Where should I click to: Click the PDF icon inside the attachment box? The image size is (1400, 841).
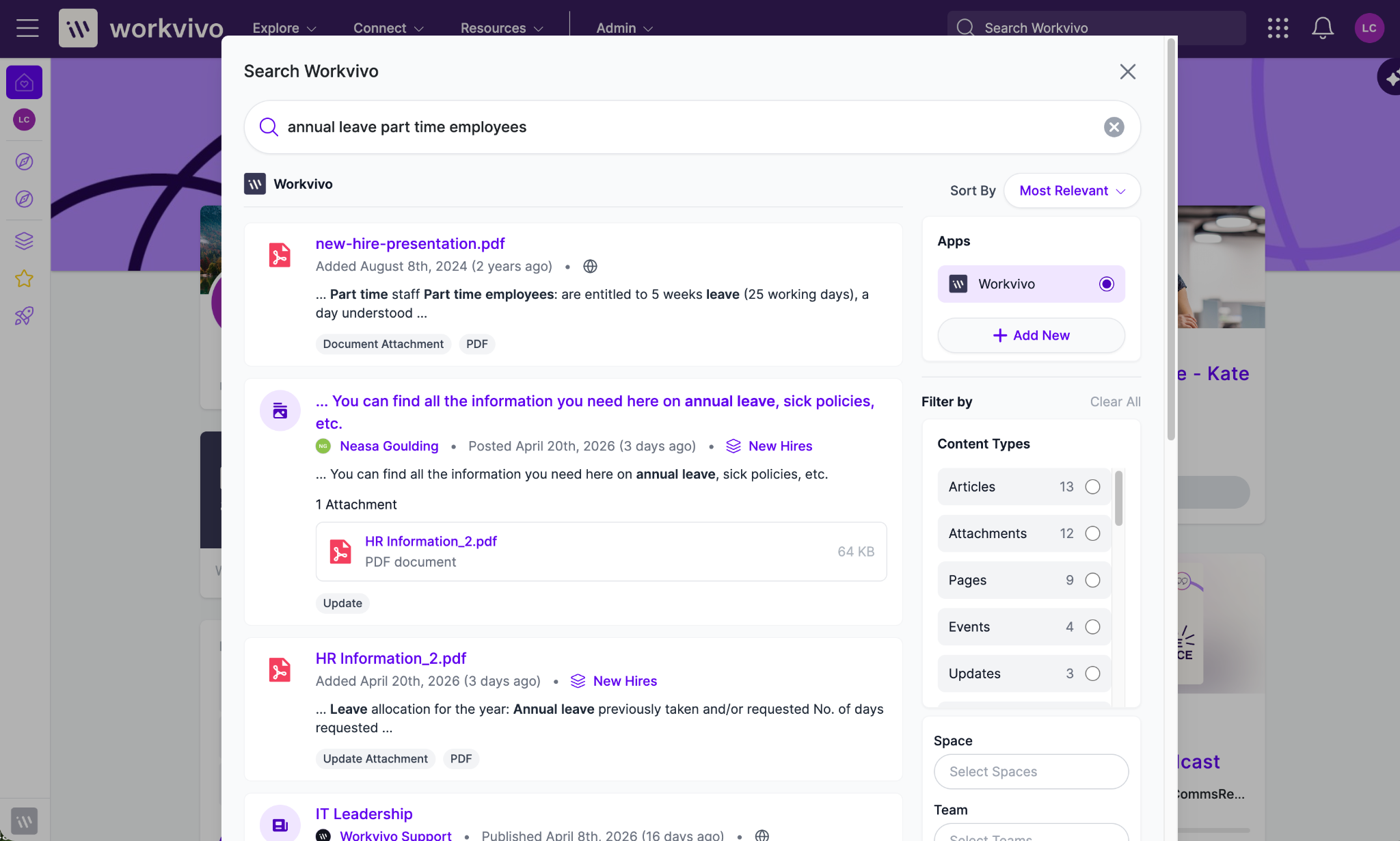click(x=340, y=552)
